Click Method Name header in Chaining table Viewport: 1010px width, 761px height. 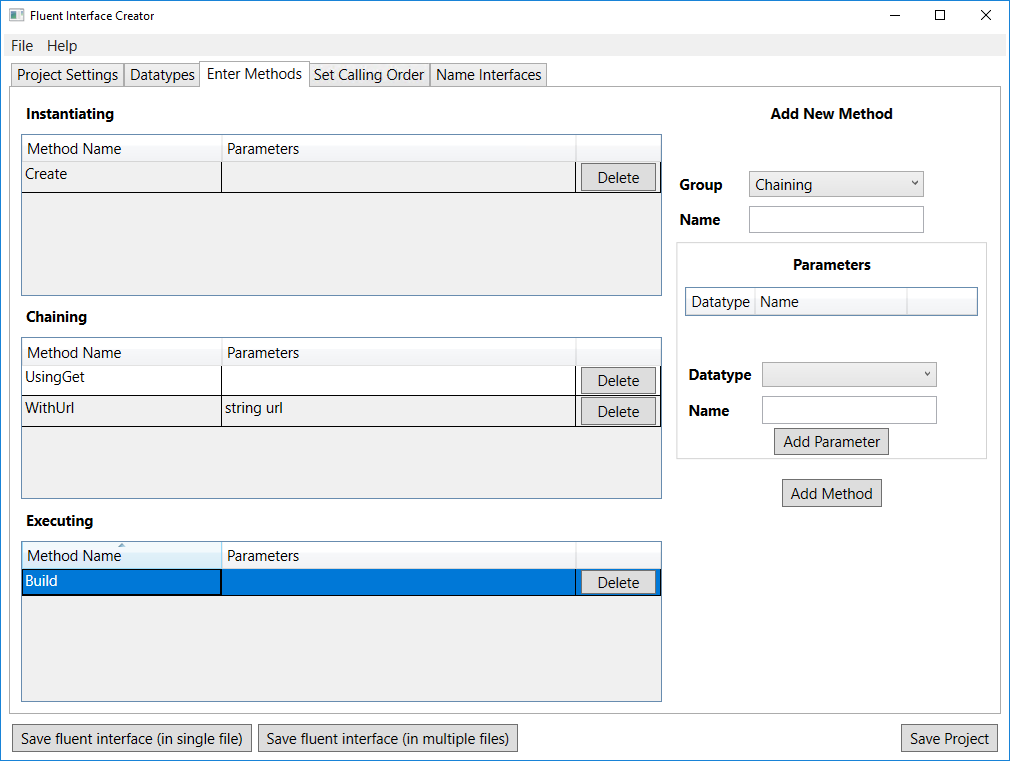click(x=122, y=352)
